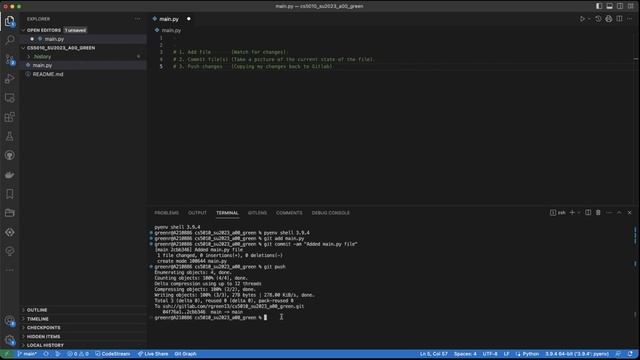Toggle secondary side bar visibility
Viewport: 640px width, 360px height.
pos(620,6)
